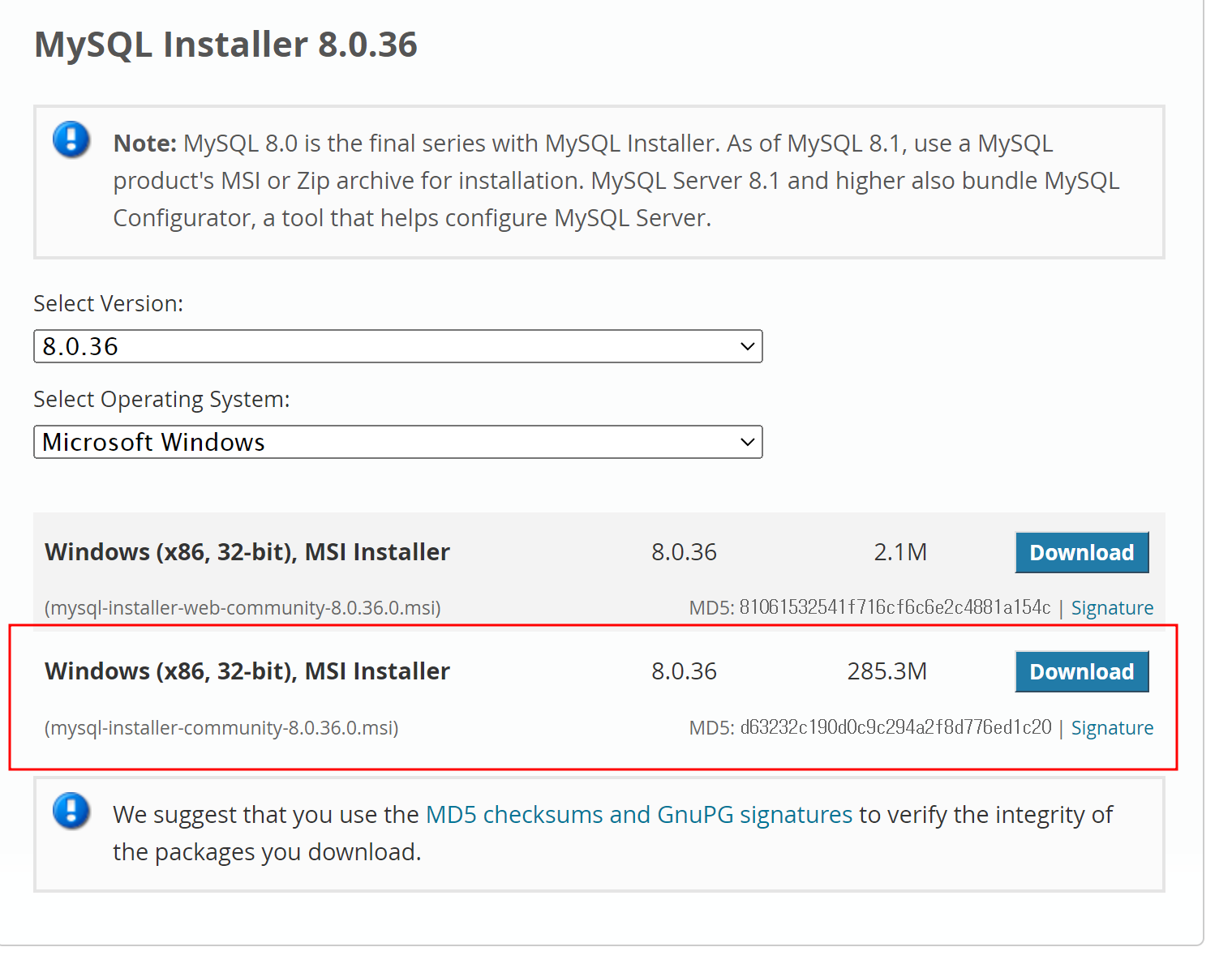The height and width of the screenshot is (977, 1232).
Task: Download the 285.3M community MSI installer
Action: pos(1082,671)
